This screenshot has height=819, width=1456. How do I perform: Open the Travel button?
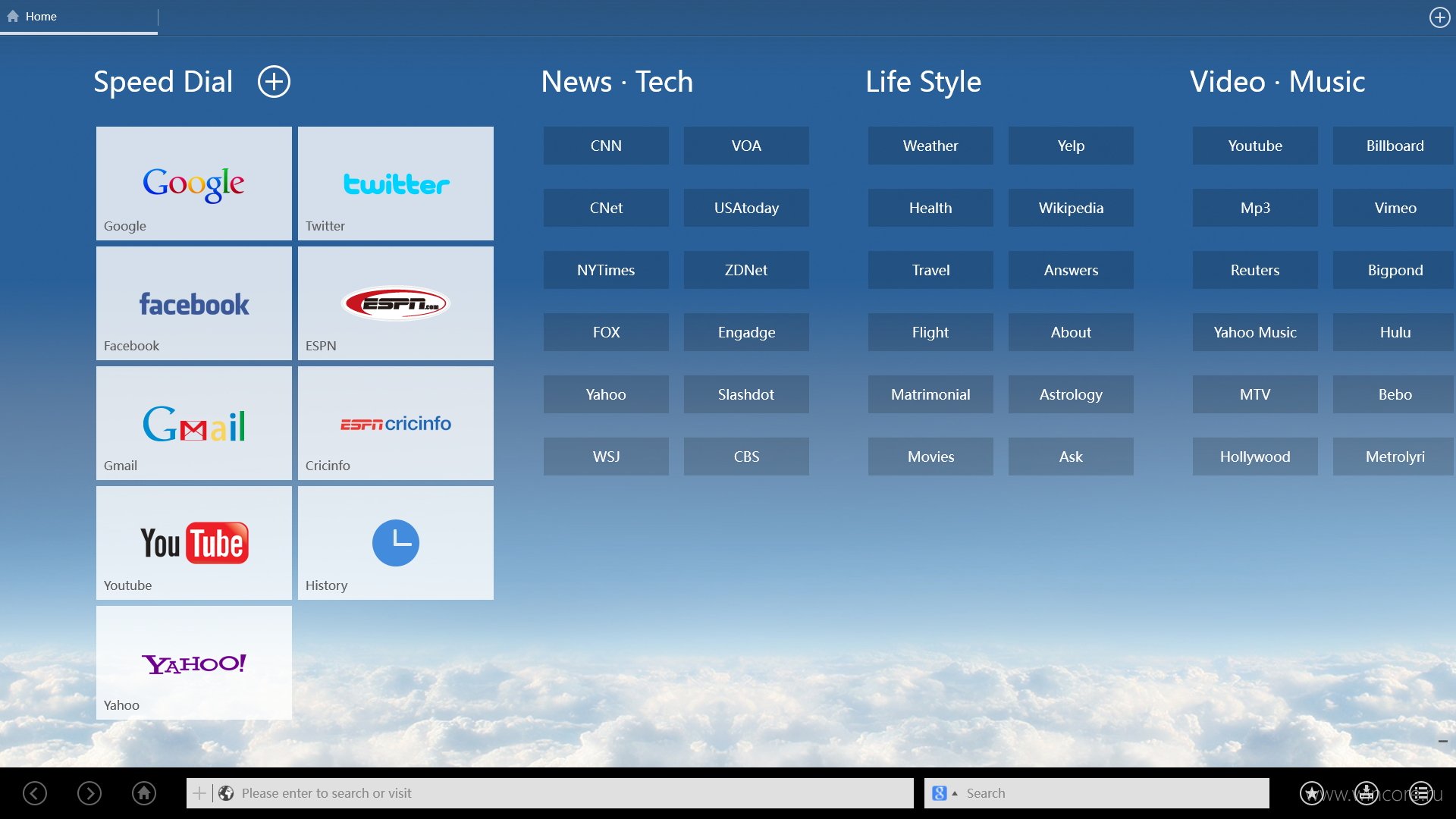point(930,270)
